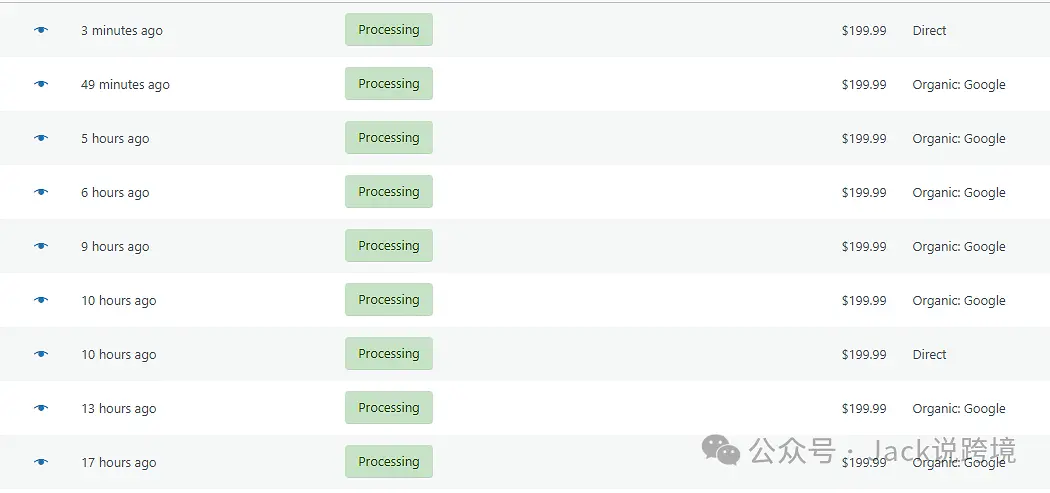This screenshot has height=493, width=1050.
Task: Preview the order from 3 minutes ago
Action: (x=41, y=30)
